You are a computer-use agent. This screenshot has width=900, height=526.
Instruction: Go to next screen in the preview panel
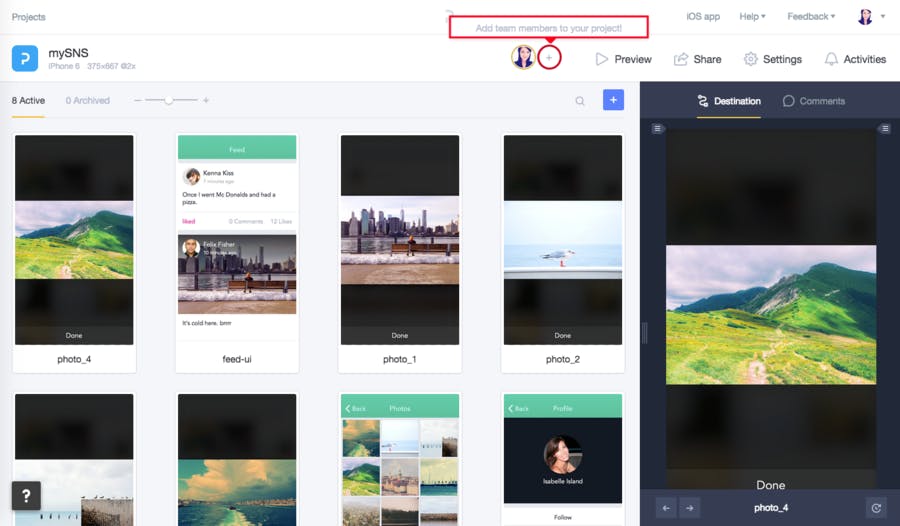pyautogui.click(x=689, y=508)
